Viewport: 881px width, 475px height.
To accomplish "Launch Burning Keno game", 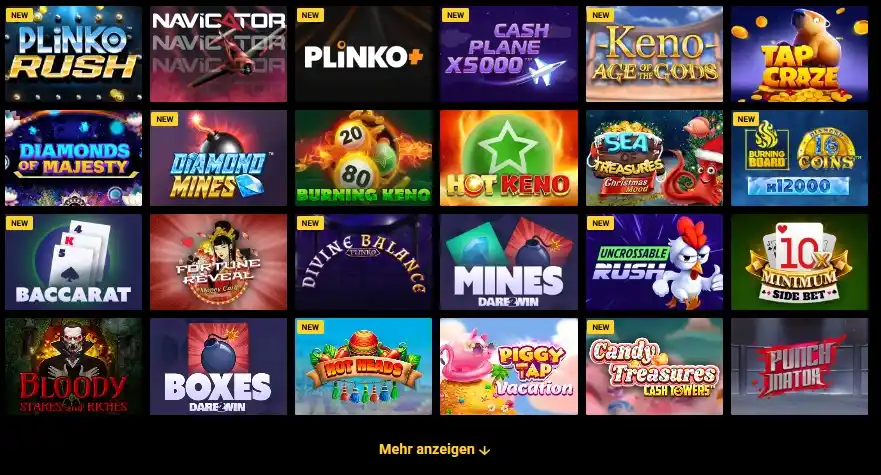I will (364, 158).
